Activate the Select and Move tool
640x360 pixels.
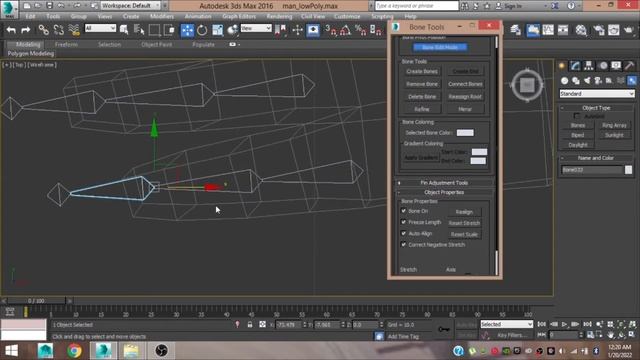point(187,30)
